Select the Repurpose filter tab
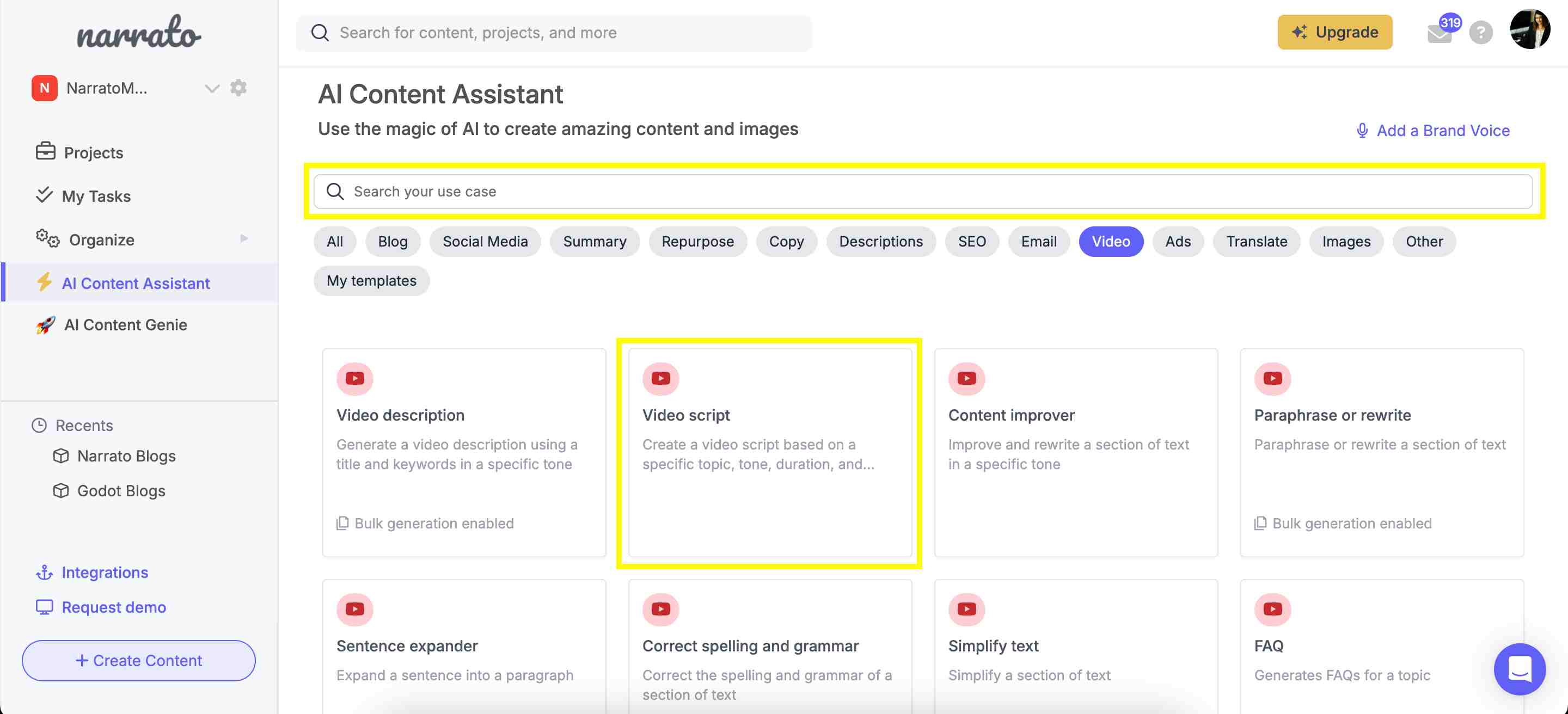This screenshot has width=1568, height=714. coord(697,242)
